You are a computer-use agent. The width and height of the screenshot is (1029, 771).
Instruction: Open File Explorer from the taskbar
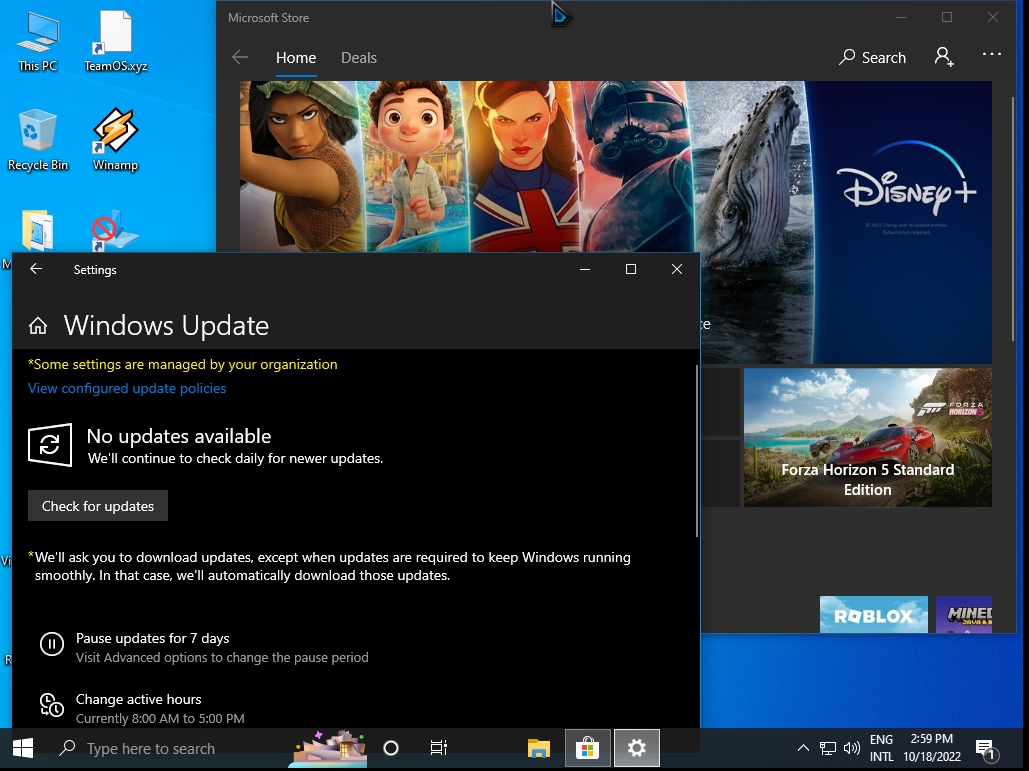(539, 748)
